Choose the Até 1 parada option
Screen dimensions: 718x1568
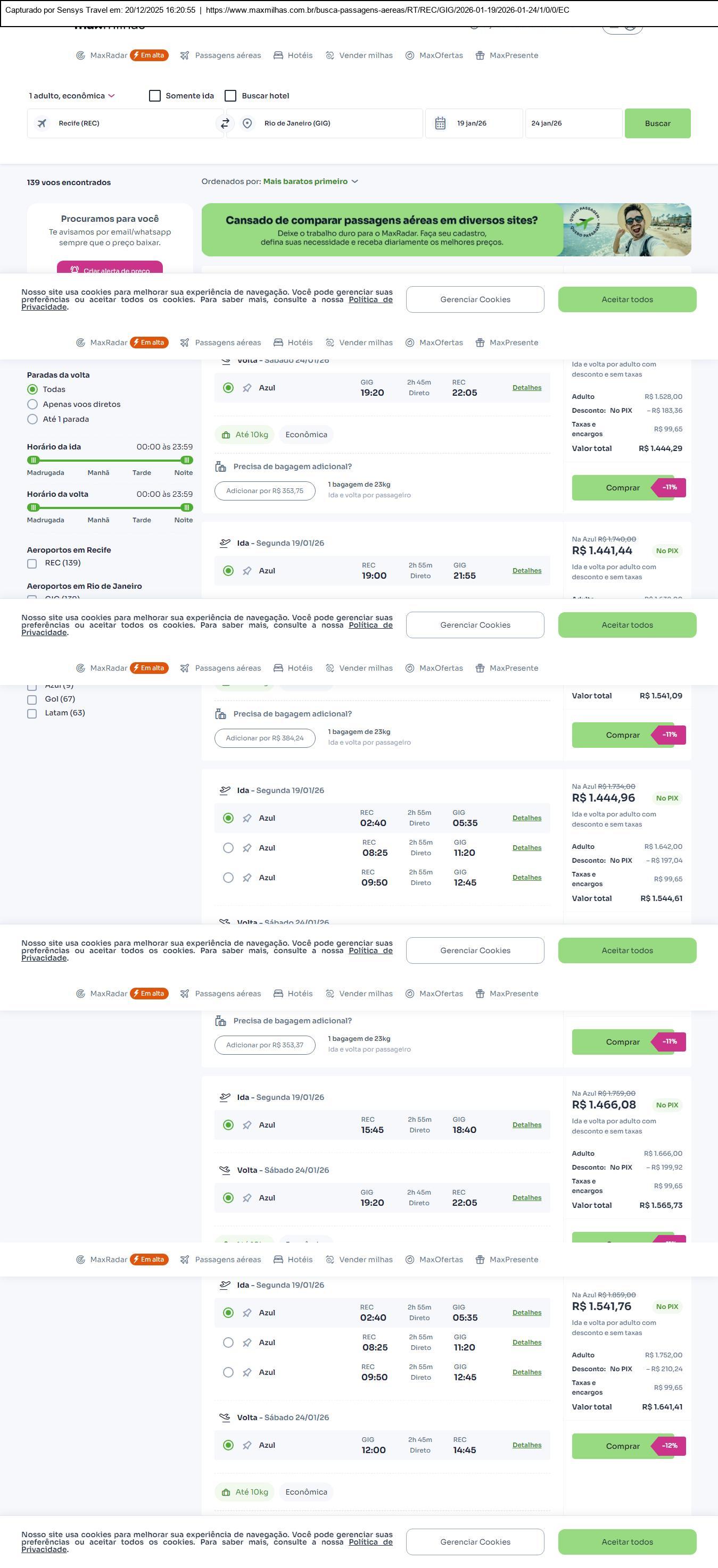click(x=33, y=419)
